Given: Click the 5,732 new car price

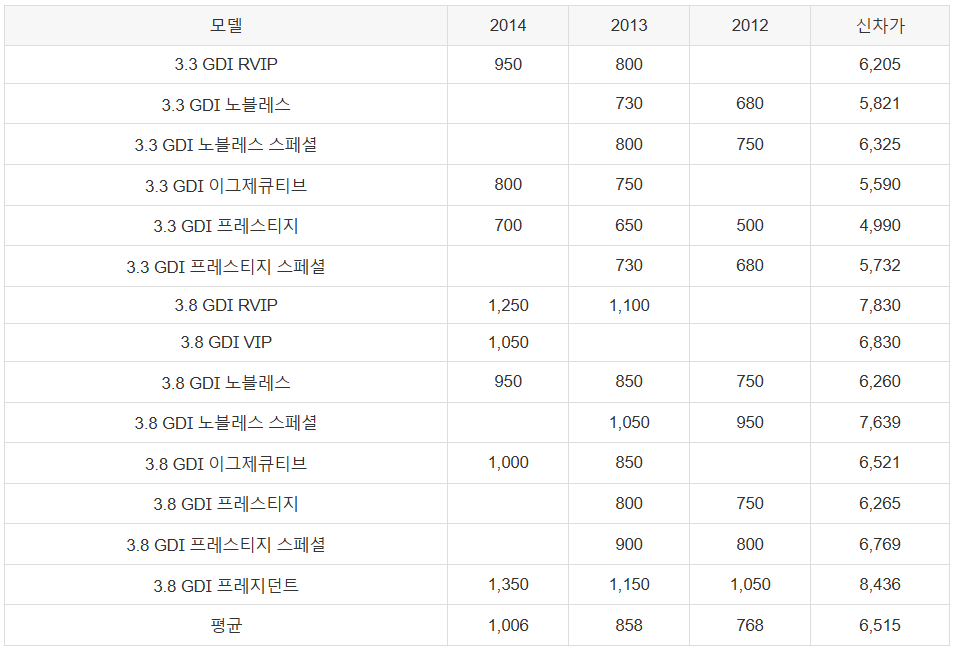Looking at the screenshot, I should click(879, 266).
